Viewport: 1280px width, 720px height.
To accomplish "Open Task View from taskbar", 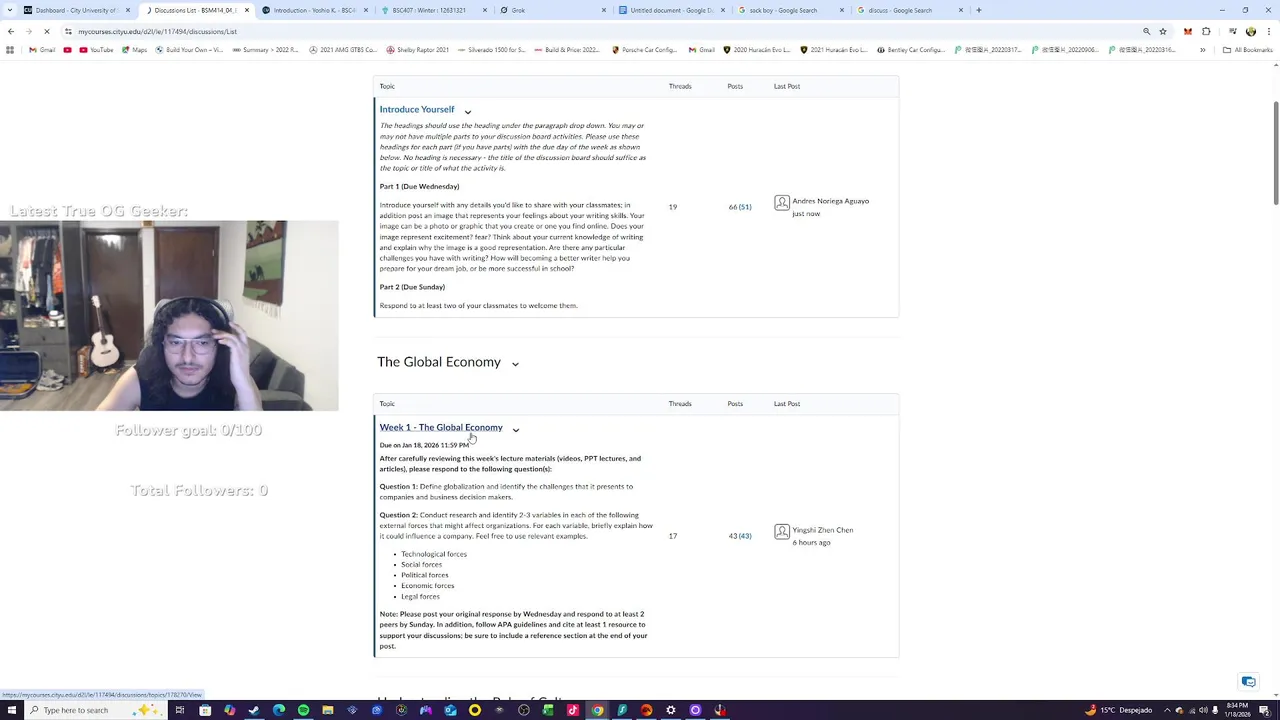I will pos(180,710).
